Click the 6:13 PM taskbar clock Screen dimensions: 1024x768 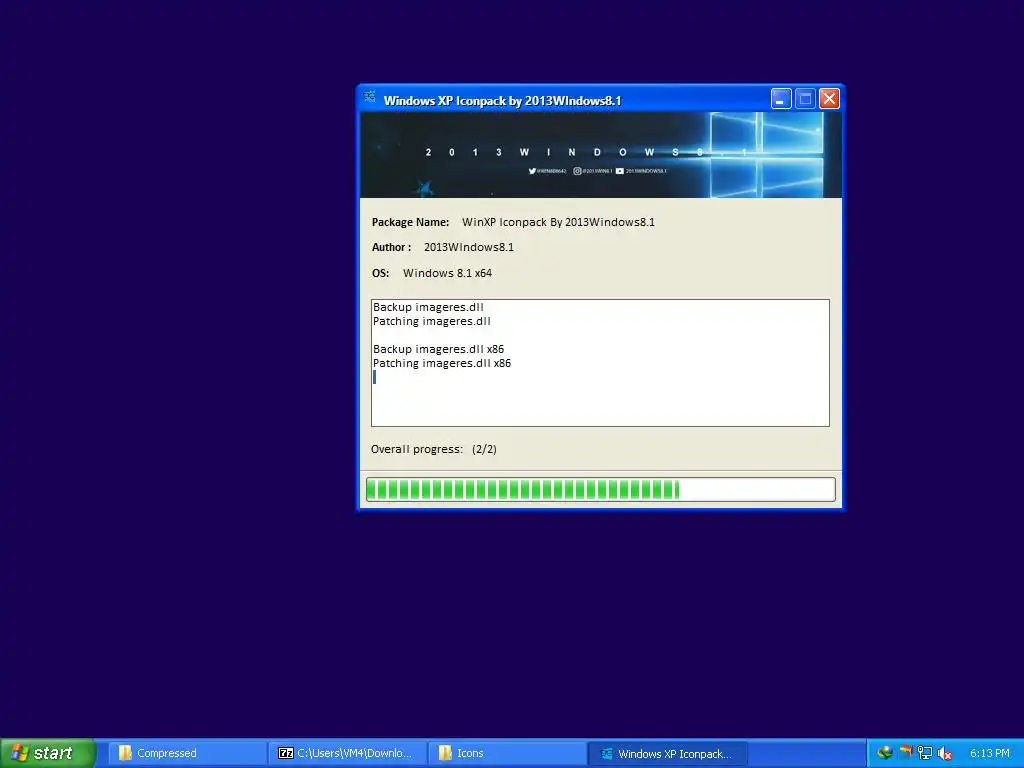pyautogui.click(x=989, y=754)
